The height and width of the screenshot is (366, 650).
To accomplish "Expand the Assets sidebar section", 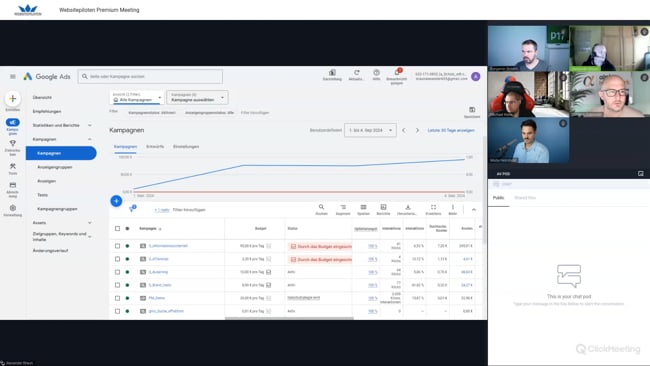I will (90, 223).
